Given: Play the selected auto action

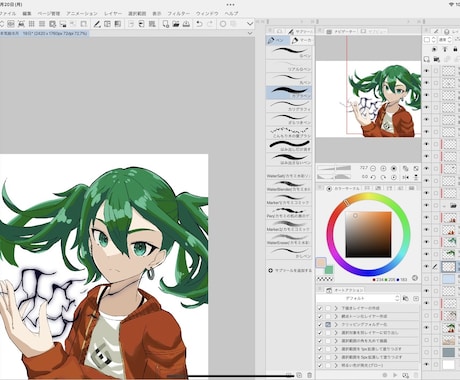Looking at the screenshot, I should point(395,375).
